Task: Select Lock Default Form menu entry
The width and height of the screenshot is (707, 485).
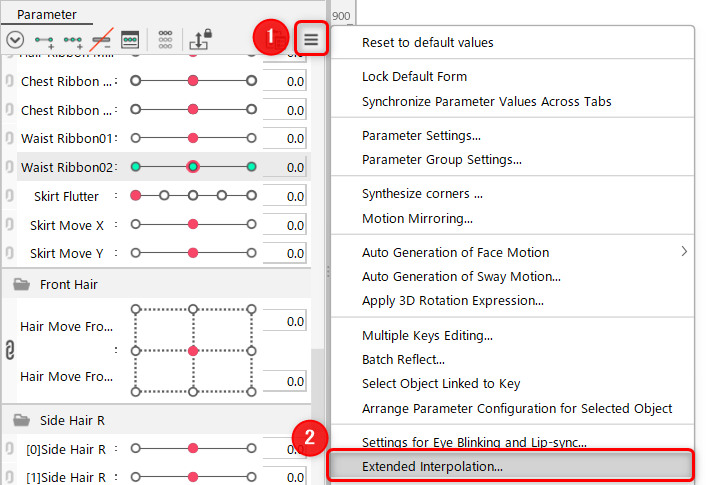Action: pyautogui.click(x=414, y=77)
